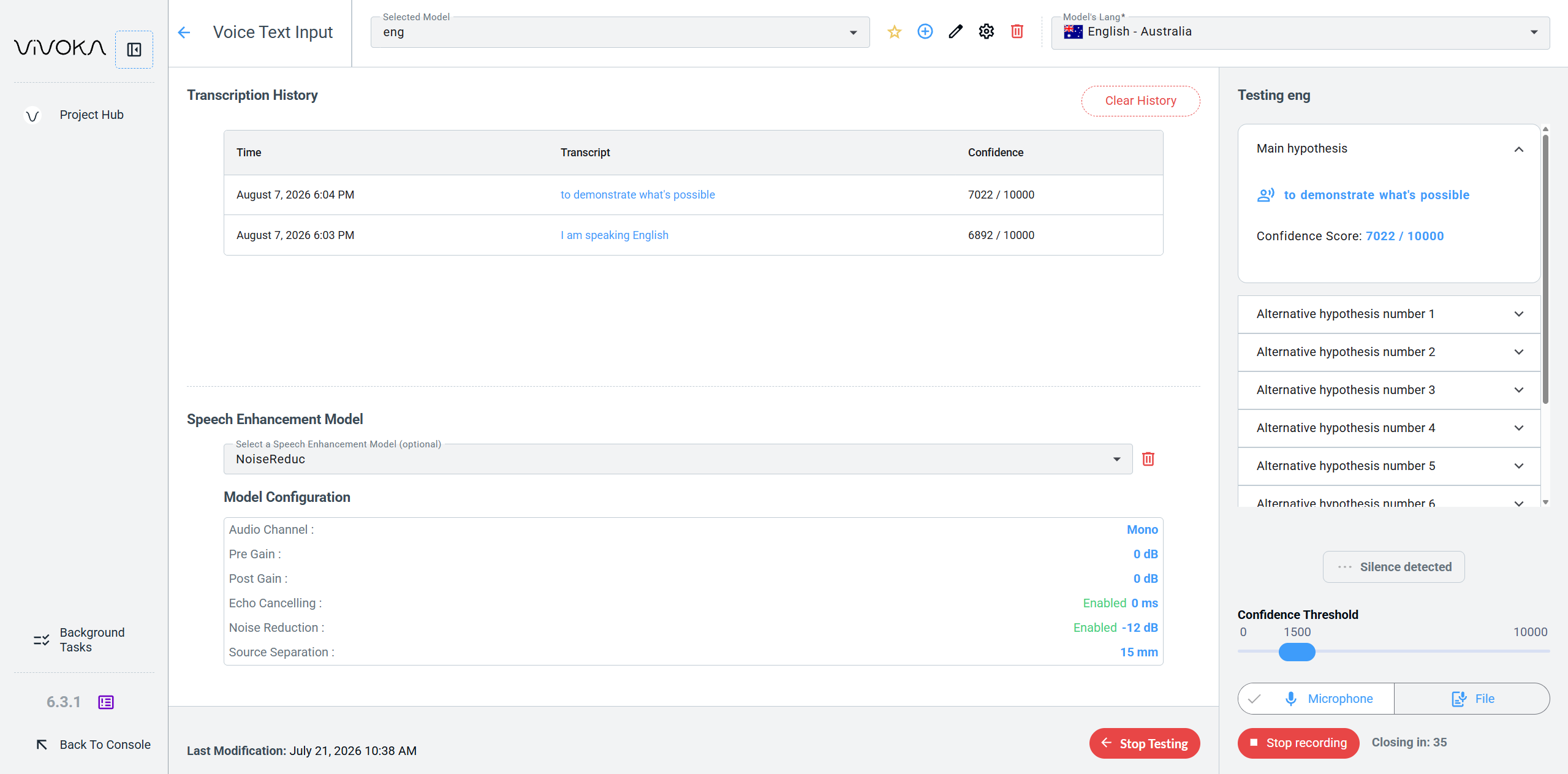Click the Confidence Score 7022 / 10000 value
The width and height of the screenshot is (1568, 774).
[x=1404, y=237]
